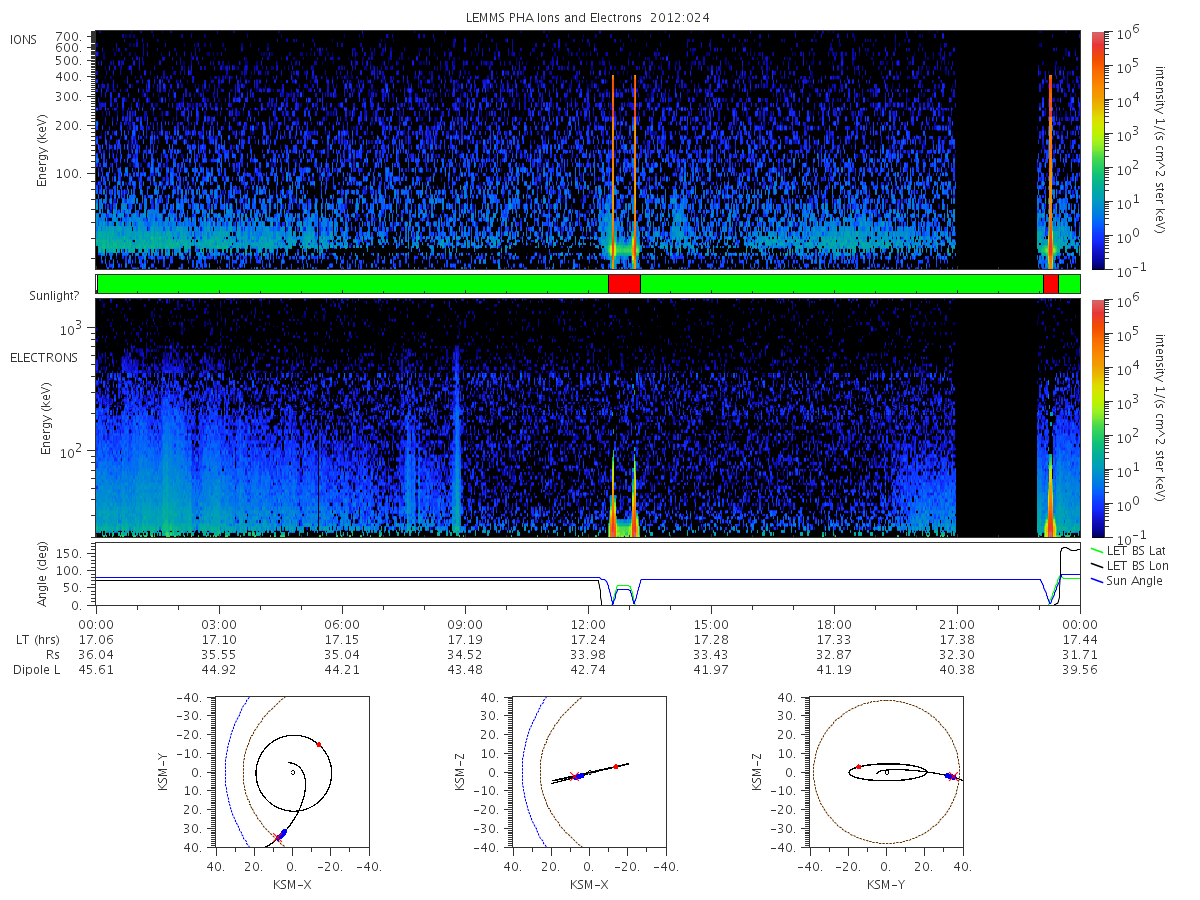Click the KSM-X versus KSM-Z orbit plot
Viewport: 1200px width, 900px height.
[x=588, y=772]
